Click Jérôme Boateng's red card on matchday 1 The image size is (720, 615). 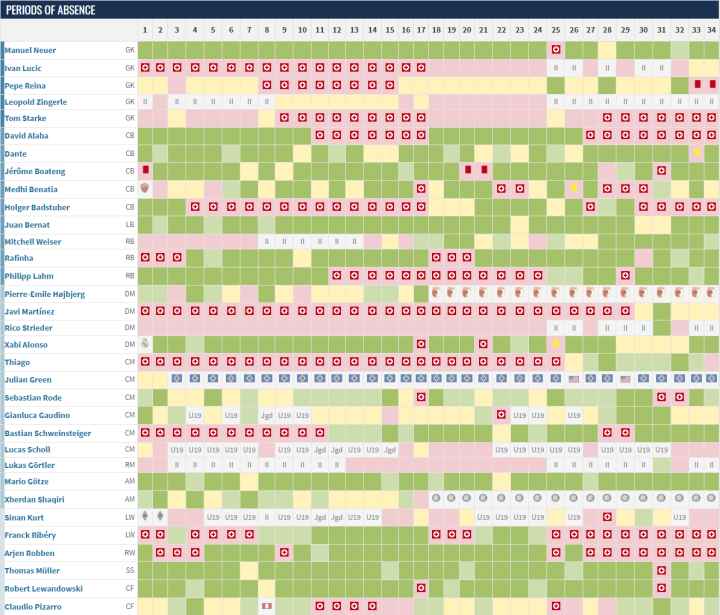click(x=146, y=170)
